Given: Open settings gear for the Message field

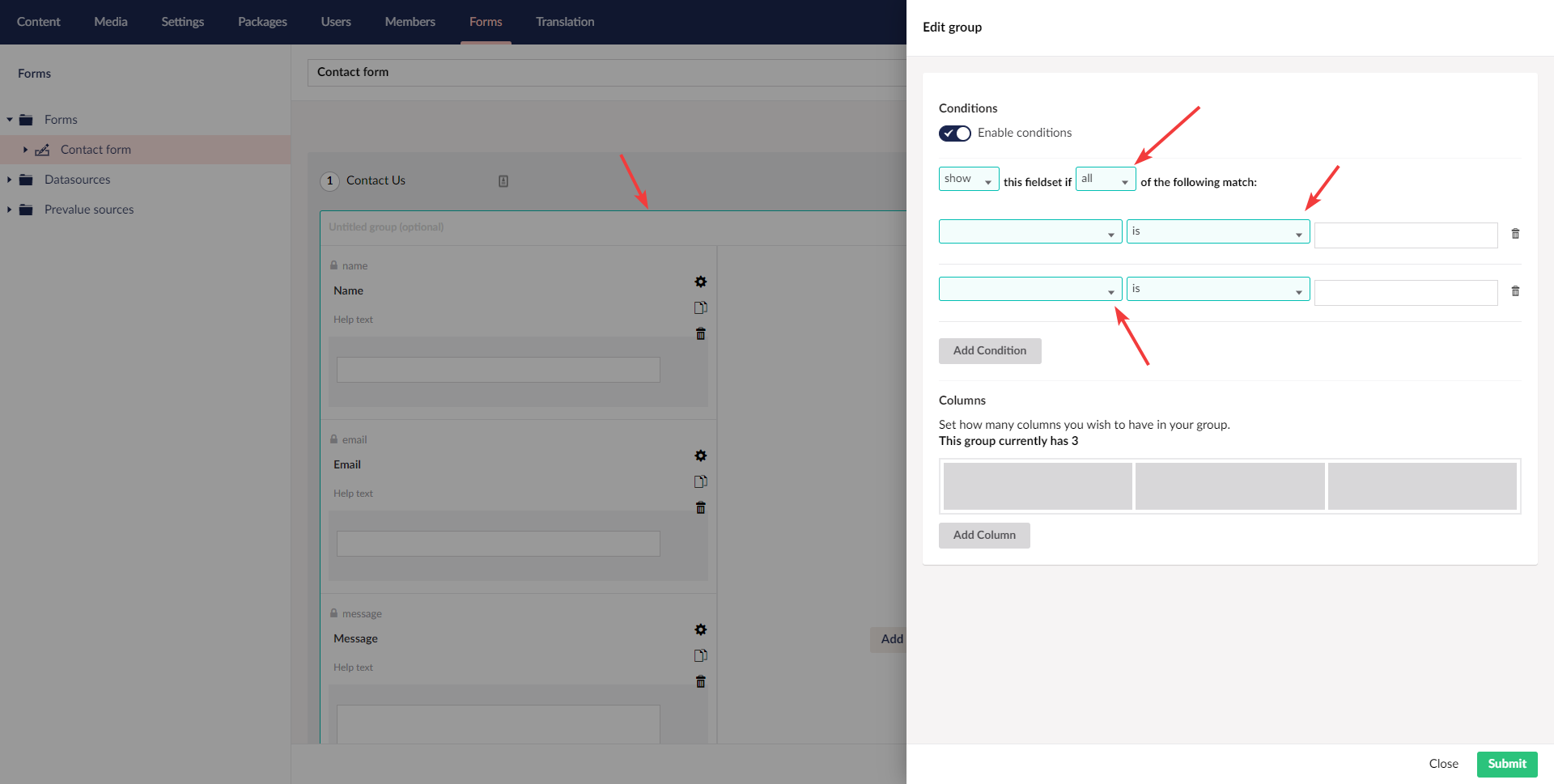Looking at the screenshot, I should [x=700, y=629].
